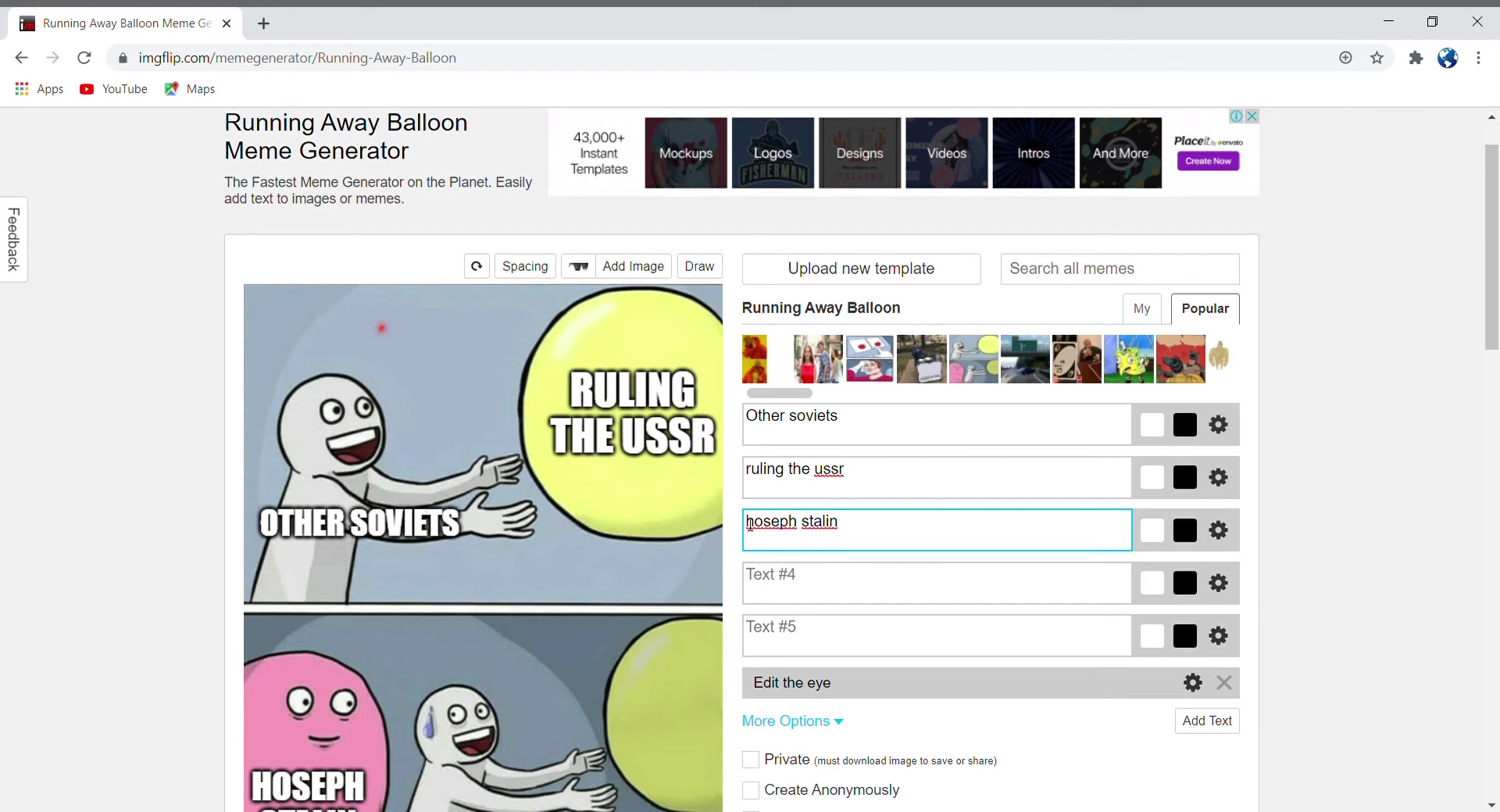Click the install app plus icon in address bar

pos(1345,58)
